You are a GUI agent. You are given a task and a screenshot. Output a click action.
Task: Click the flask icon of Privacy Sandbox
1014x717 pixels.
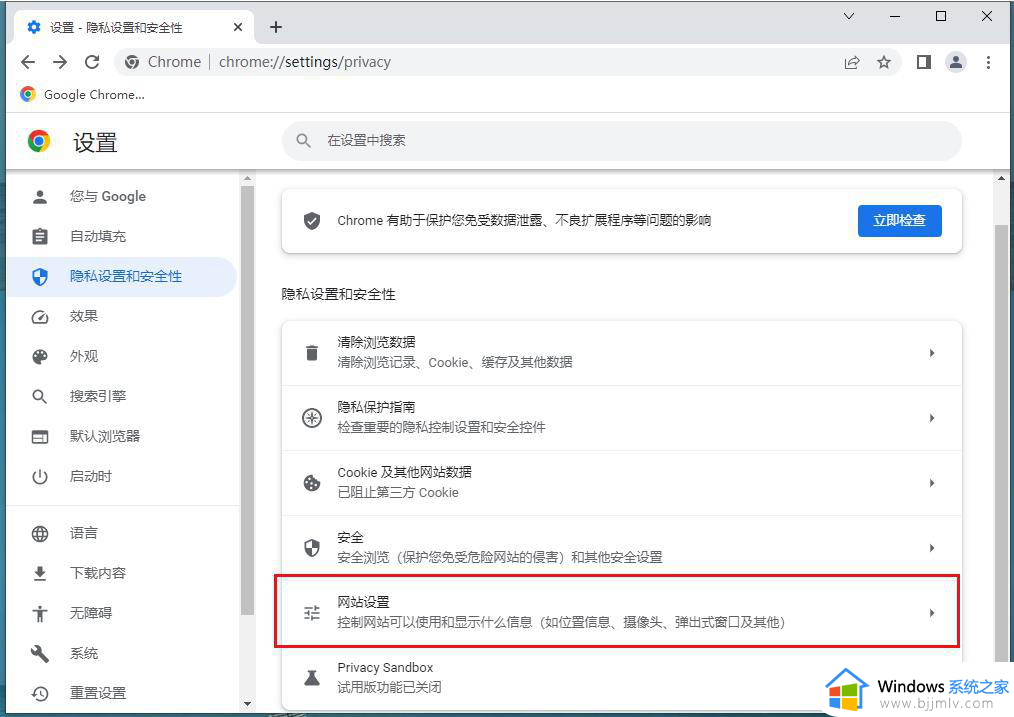(312, 678)
